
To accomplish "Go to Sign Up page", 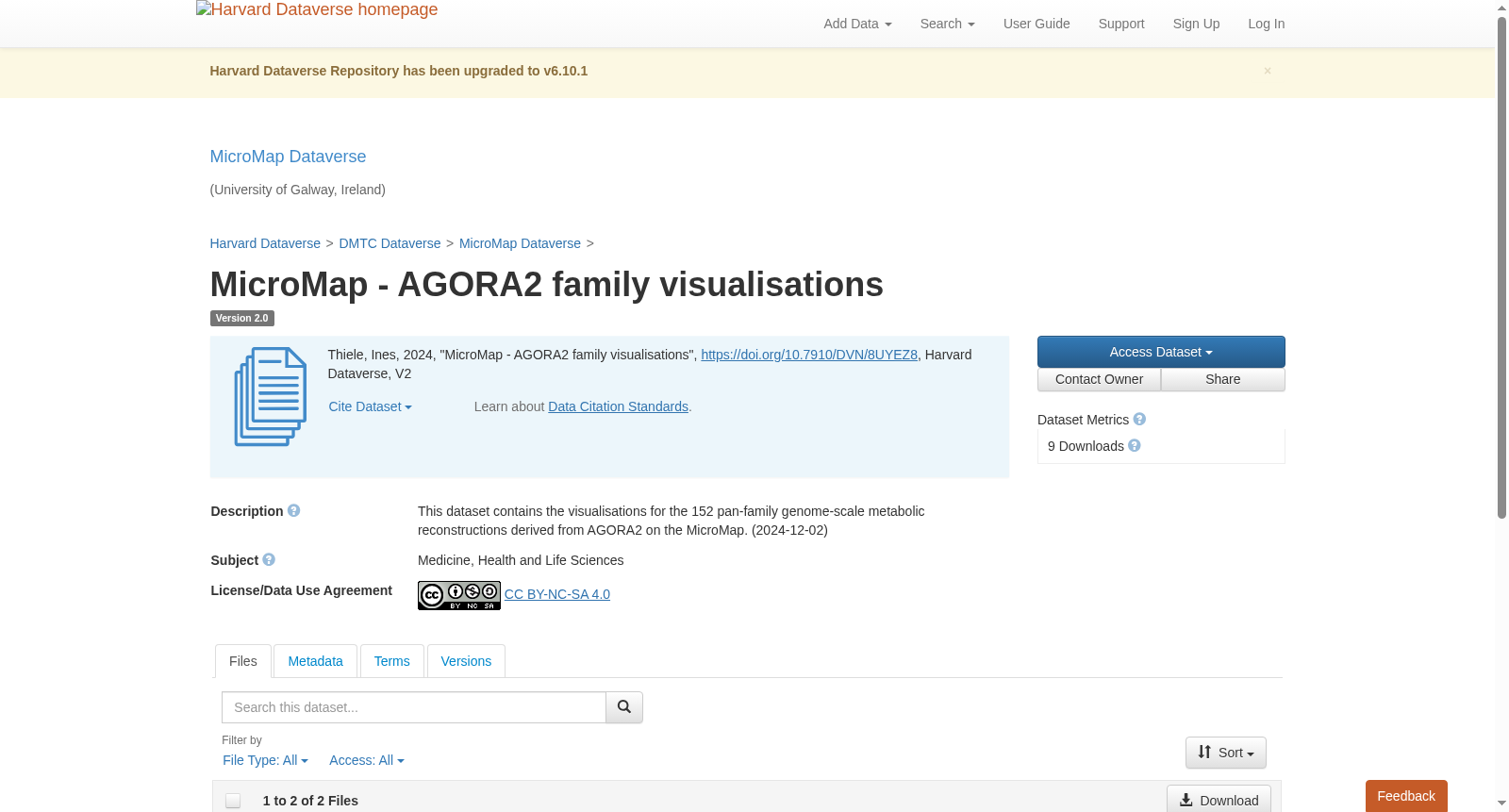I will tap(1196, 24).
